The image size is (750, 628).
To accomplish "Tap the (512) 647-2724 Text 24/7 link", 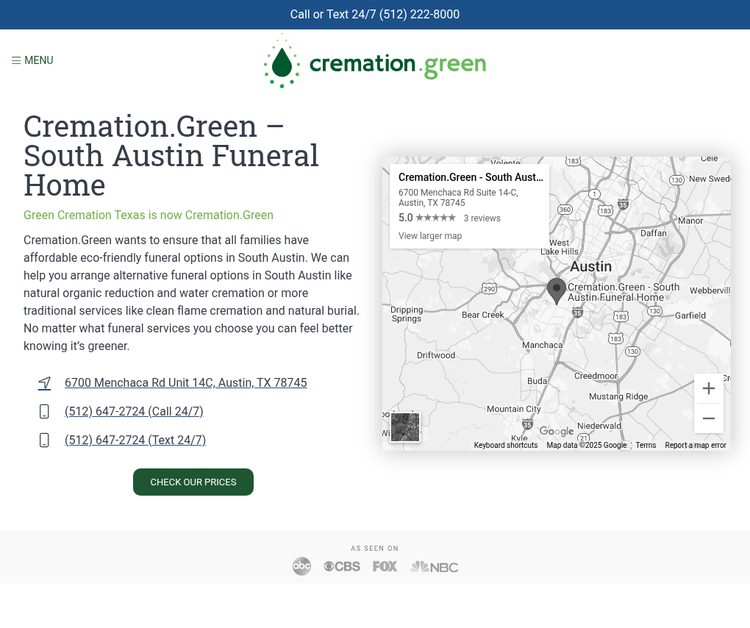I will 135,440.
